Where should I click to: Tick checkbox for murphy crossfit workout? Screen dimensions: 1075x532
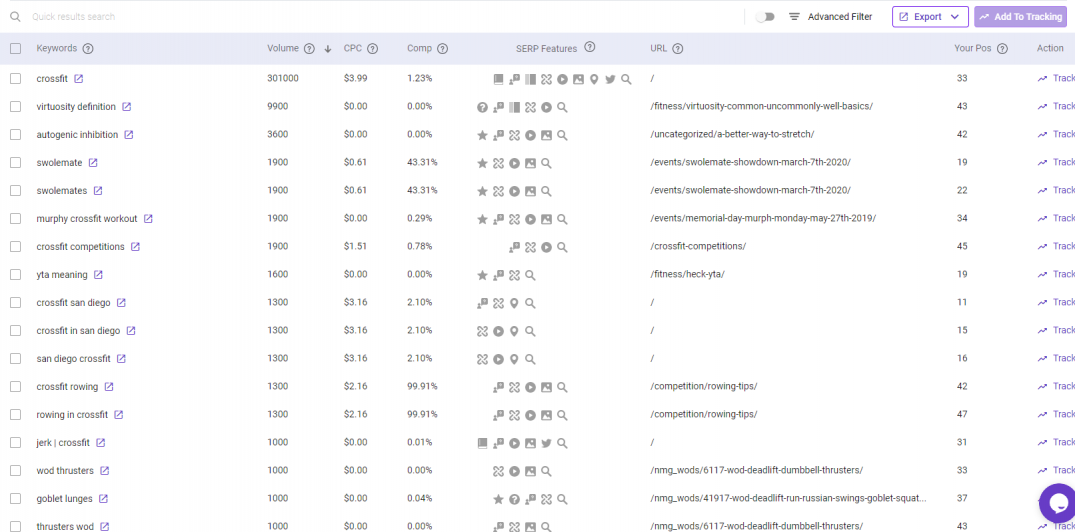click(16, 219)
